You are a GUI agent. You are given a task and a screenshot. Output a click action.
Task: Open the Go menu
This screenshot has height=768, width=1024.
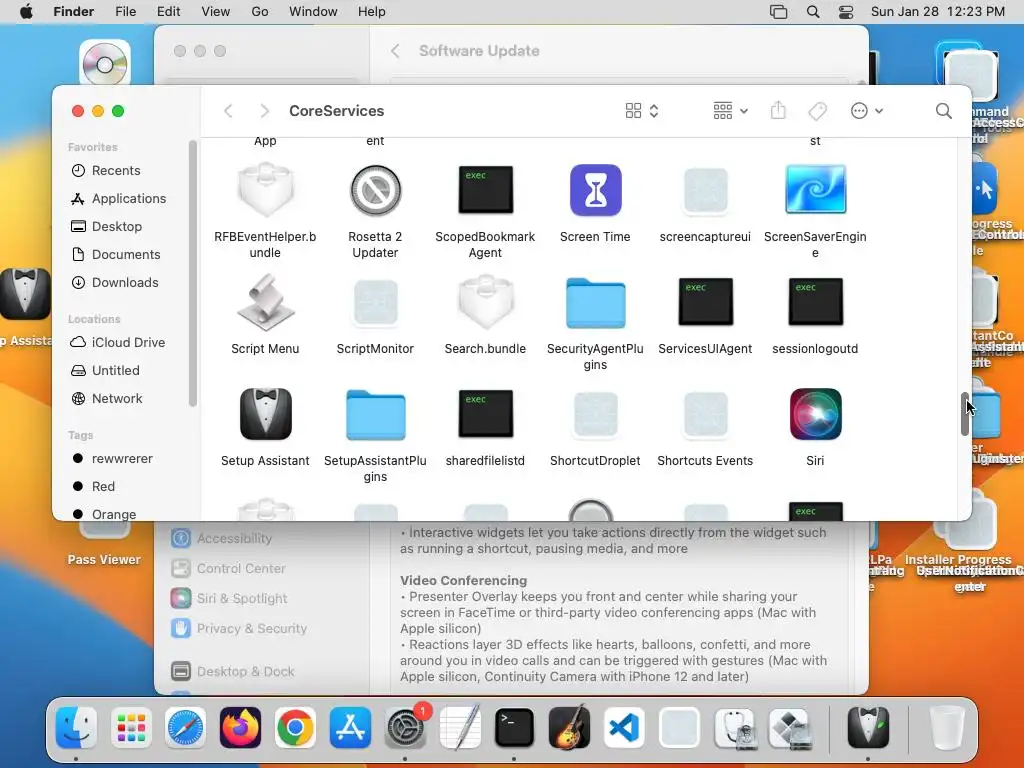260,12
